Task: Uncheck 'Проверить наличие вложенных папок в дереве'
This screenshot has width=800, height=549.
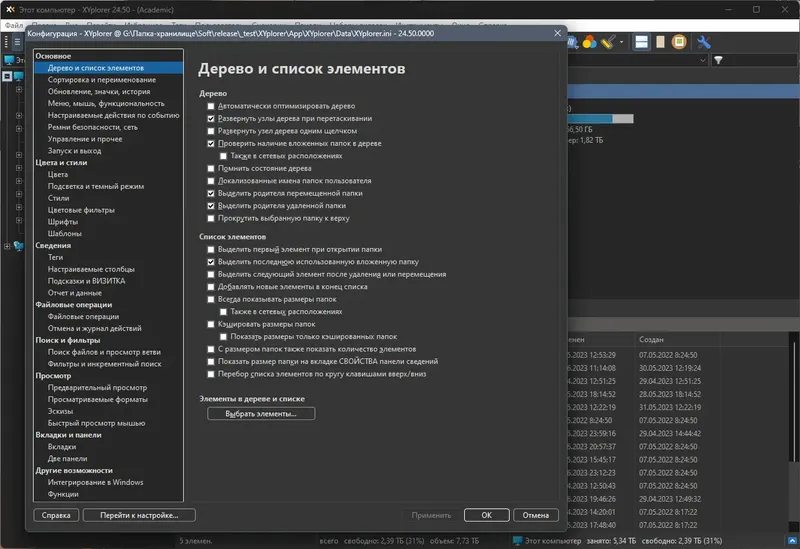Action: [x=211, y=143]
